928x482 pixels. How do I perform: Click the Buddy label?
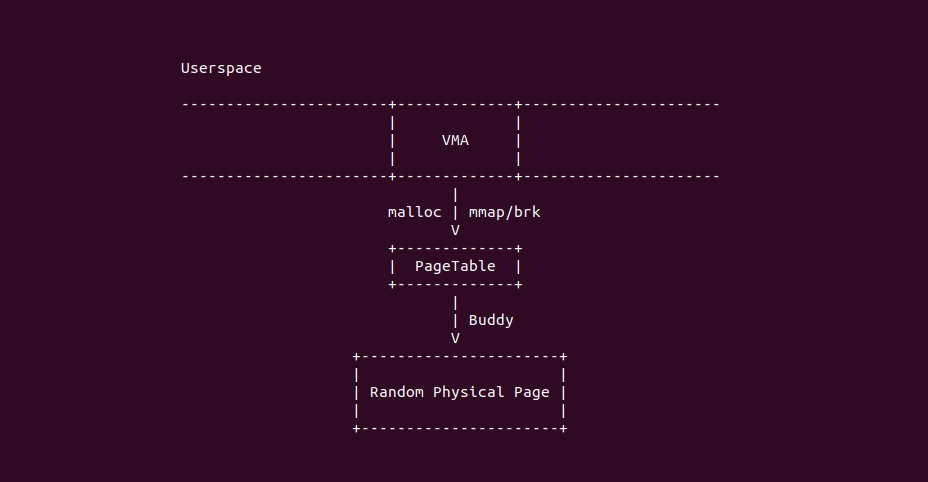coord(491,320)
